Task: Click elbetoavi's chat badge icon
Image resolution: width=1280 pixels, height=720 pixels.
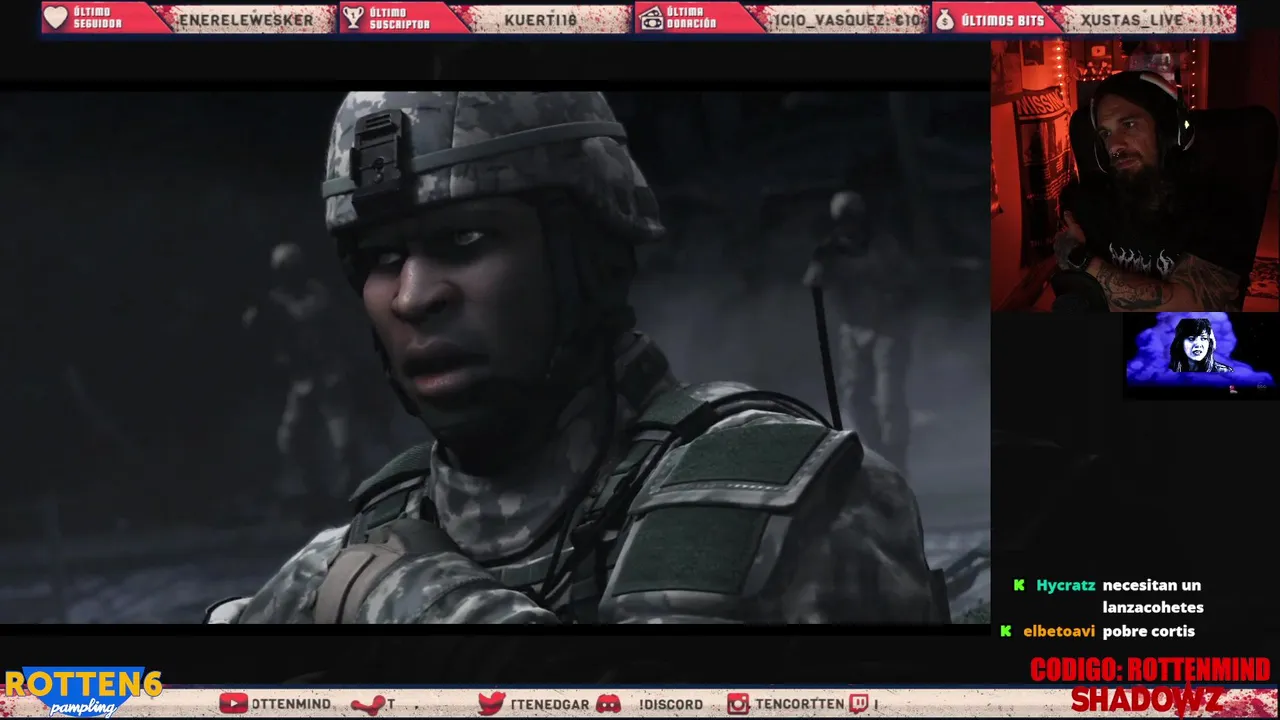Action: pos(1006,631)
